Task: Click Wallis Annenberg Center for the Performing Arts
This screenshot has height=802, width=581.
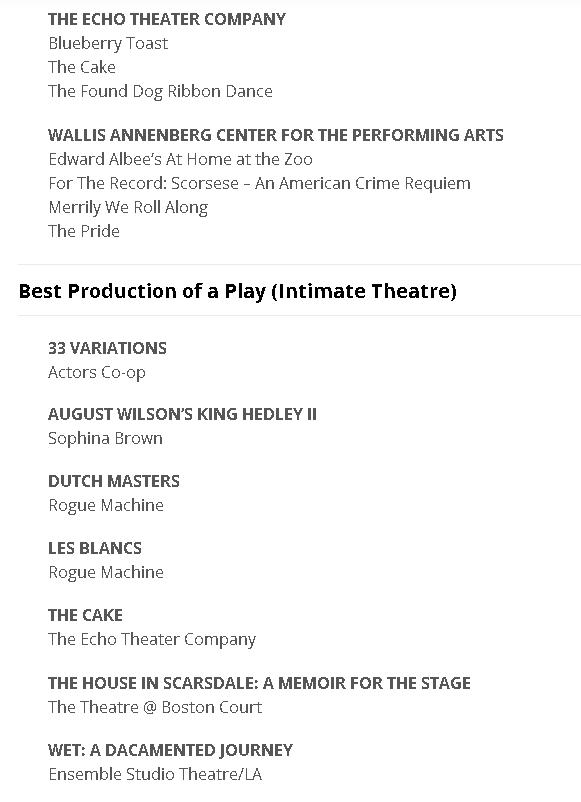Action: tap(276, 135)
